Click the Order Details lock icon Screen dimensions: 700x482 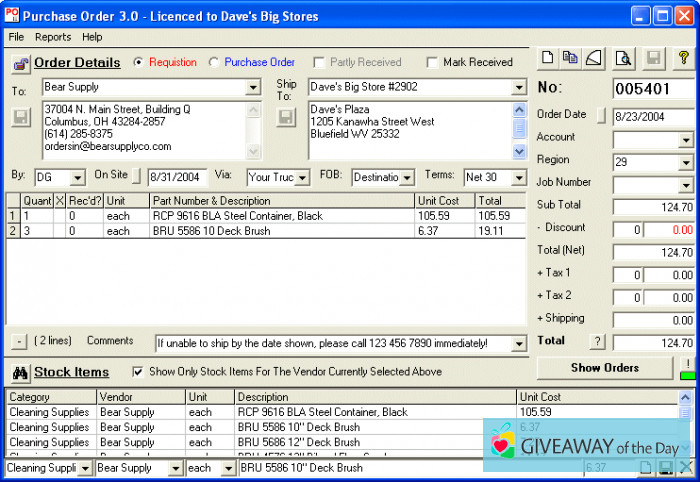coord(20,64)
